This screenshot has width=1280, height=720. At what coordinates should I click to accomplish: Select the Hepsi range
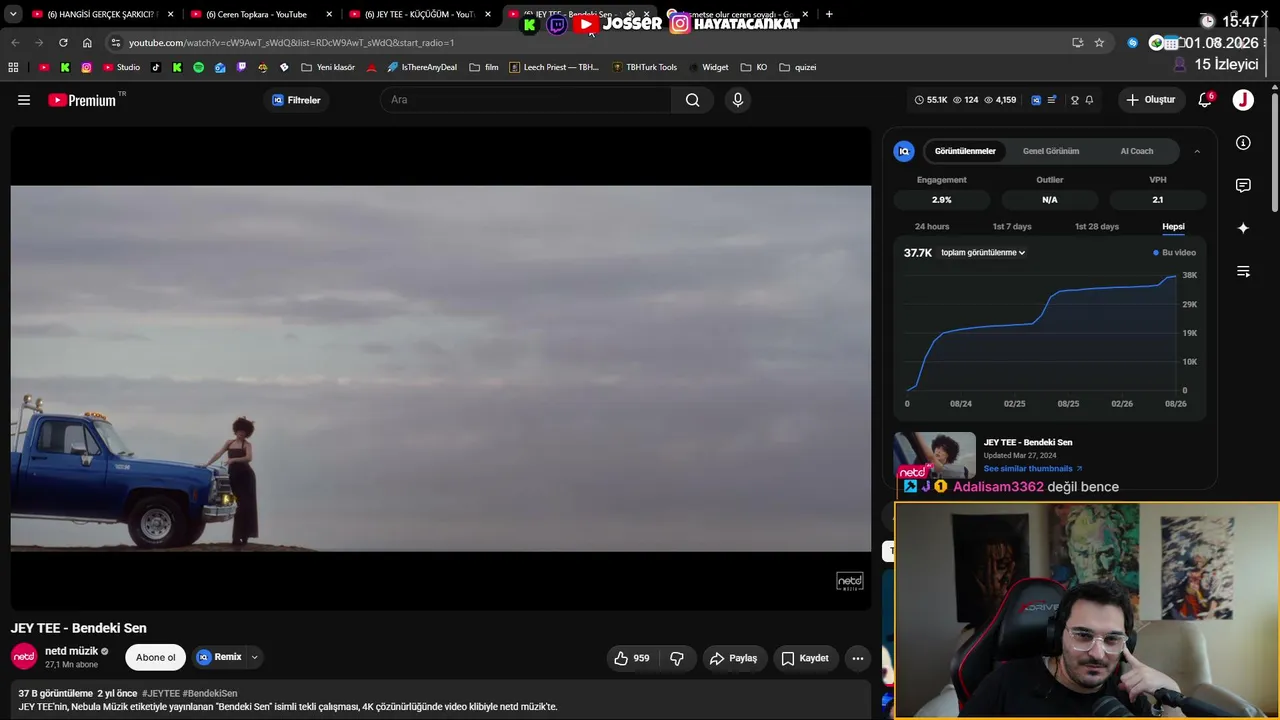1173,227
